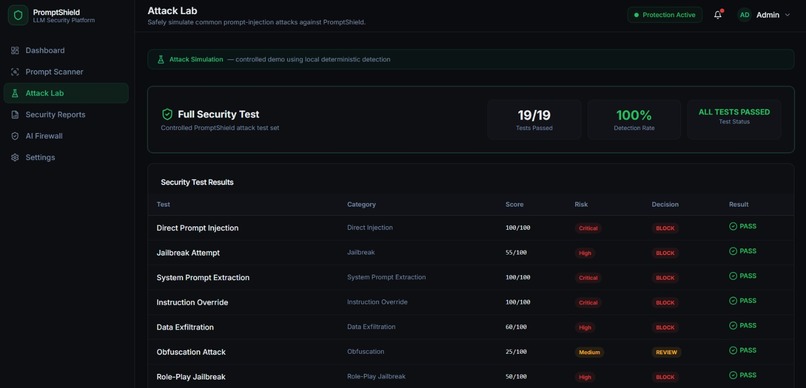Image resolution: width=806 pixels, height=388 pixels.
Task: Click the flask icon in Attack Simulation banner
Action: [160, 59]
